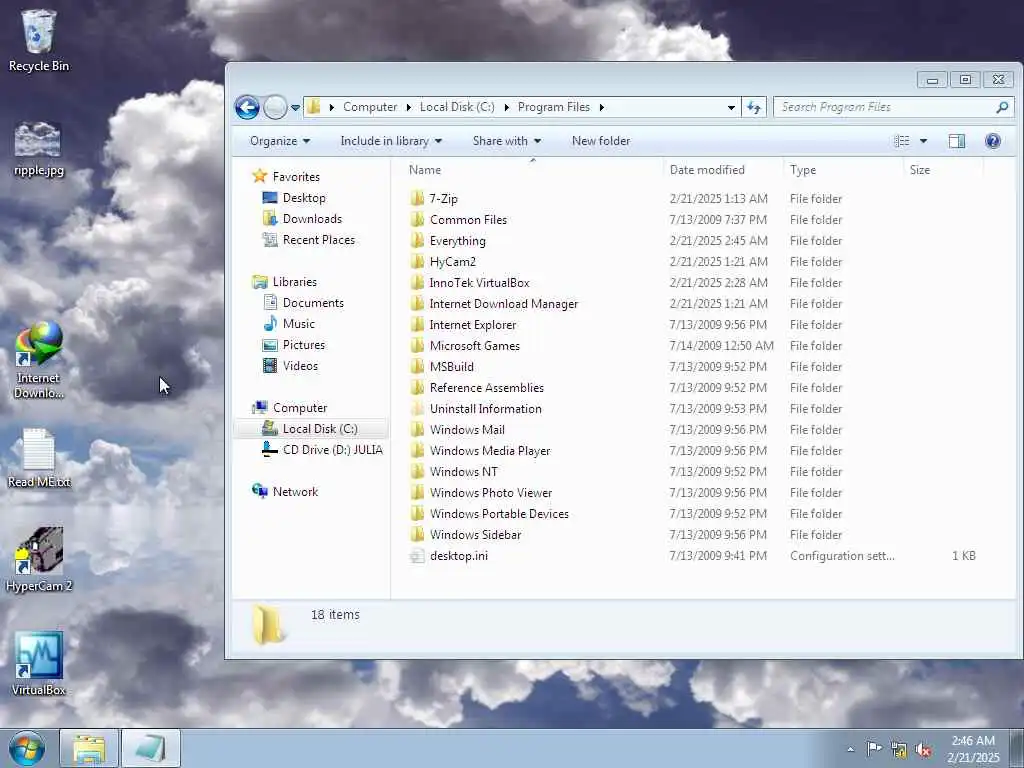
Task: Click the taskbar clock showing 2:46 AM
Action: click(973, 749)
